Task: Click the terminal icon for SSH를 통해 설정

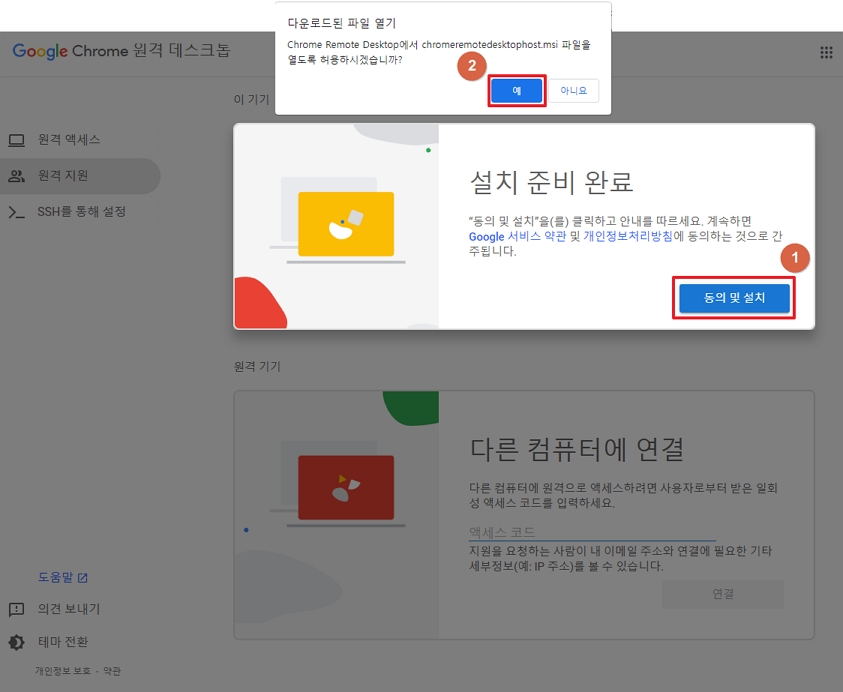Action: (16, 212)
